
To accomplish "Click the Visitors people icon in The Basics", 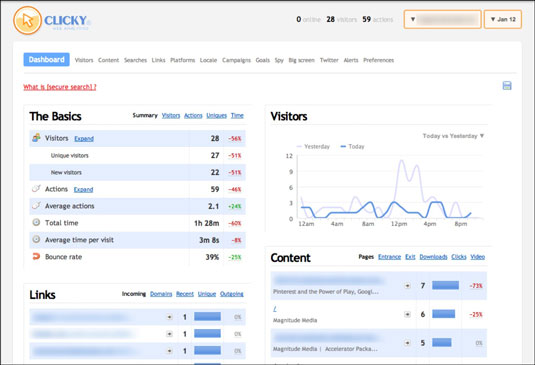I will 36,138.
